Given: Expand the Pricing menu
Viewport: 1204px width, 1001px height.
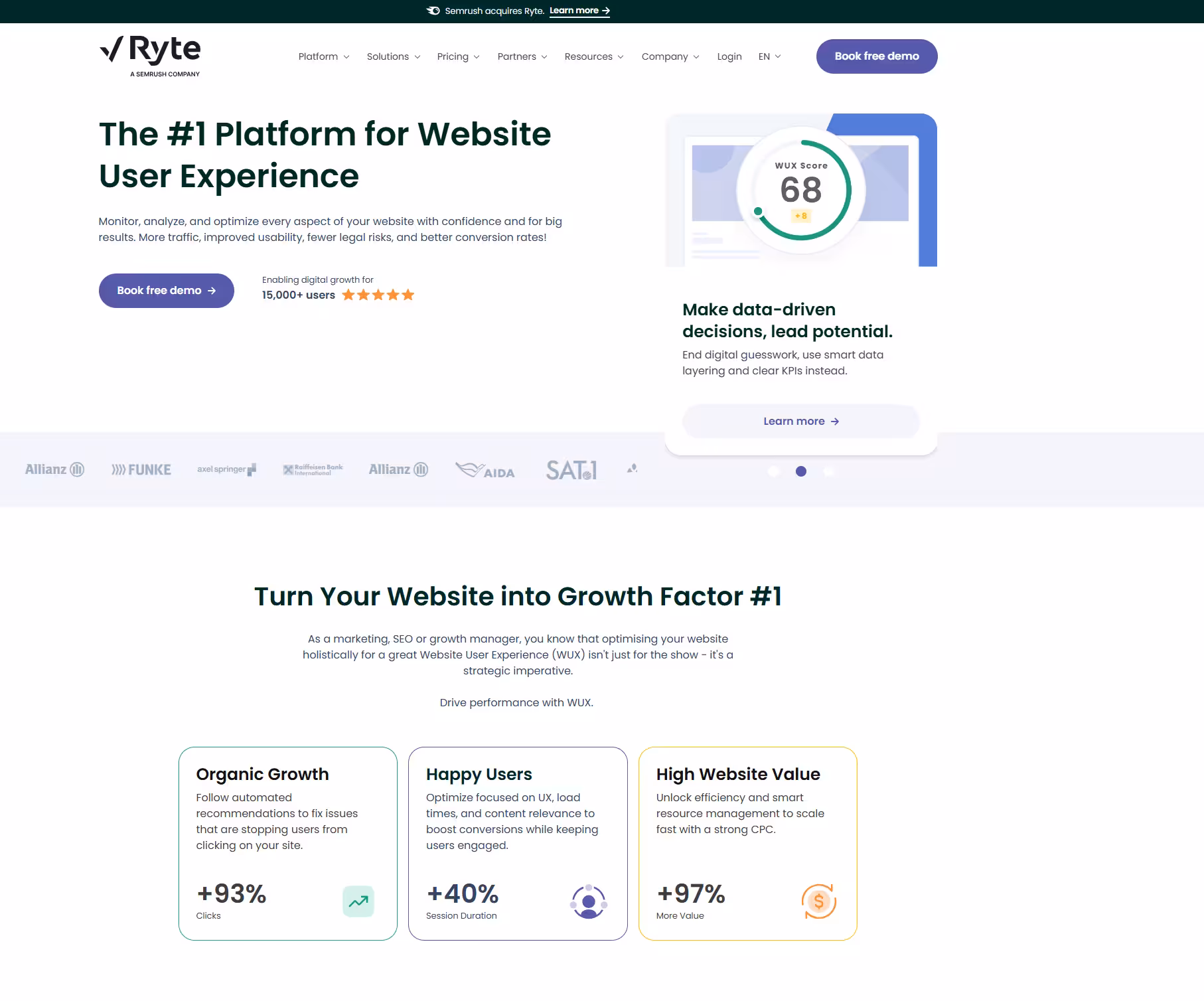Looking at the screenshot, I should (458, 56).
